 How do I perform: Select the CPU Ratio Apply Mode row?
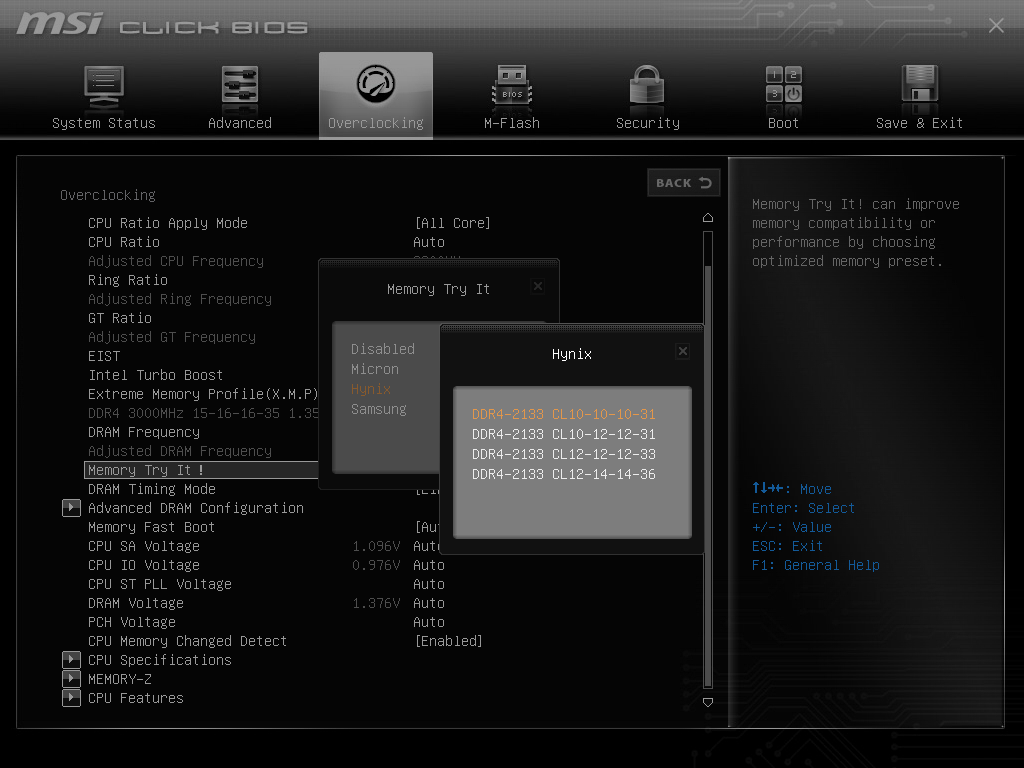tap(168, 223)
